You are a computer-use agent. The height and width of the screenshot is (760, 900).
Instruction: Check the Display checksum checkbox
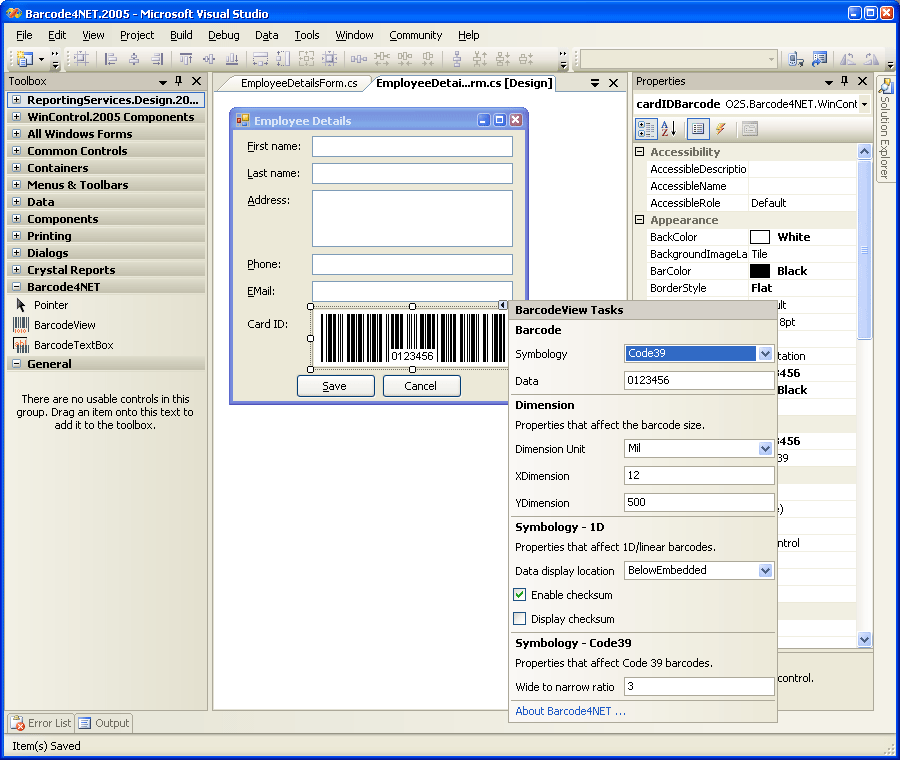click(x=520, y=619)
